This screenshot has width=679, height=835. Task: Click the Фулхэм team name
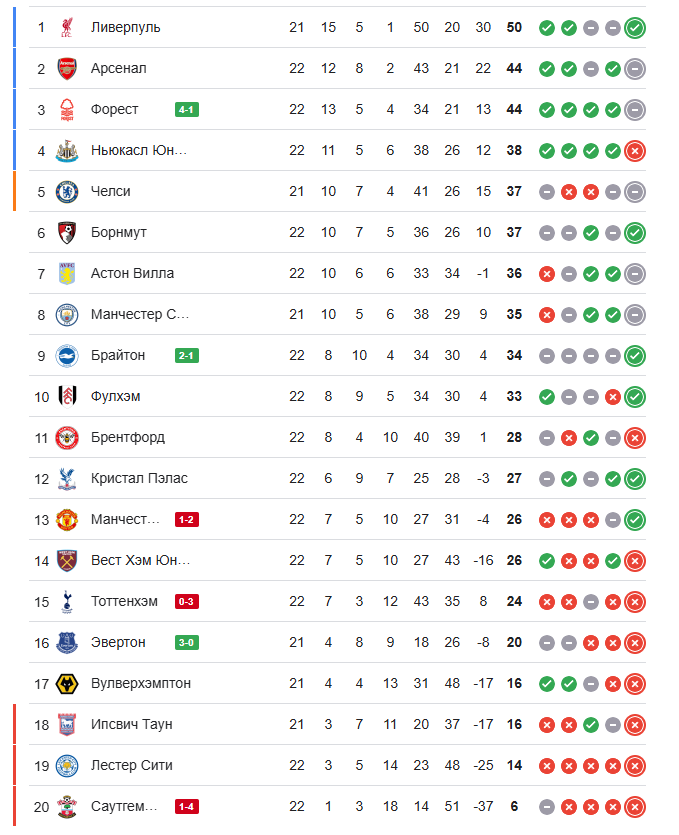[116, 397]
